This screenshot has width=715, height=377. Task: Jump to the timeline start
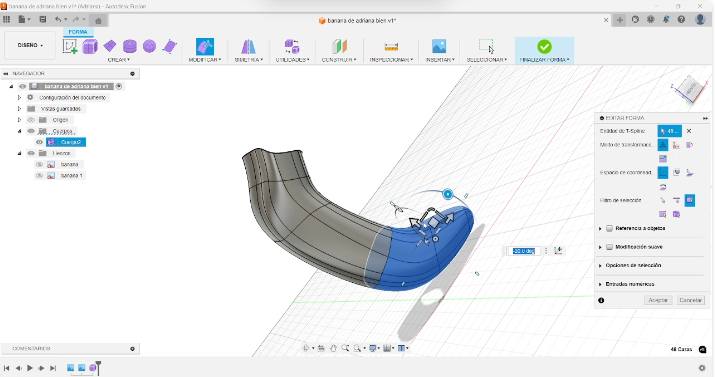pos(6,367)
